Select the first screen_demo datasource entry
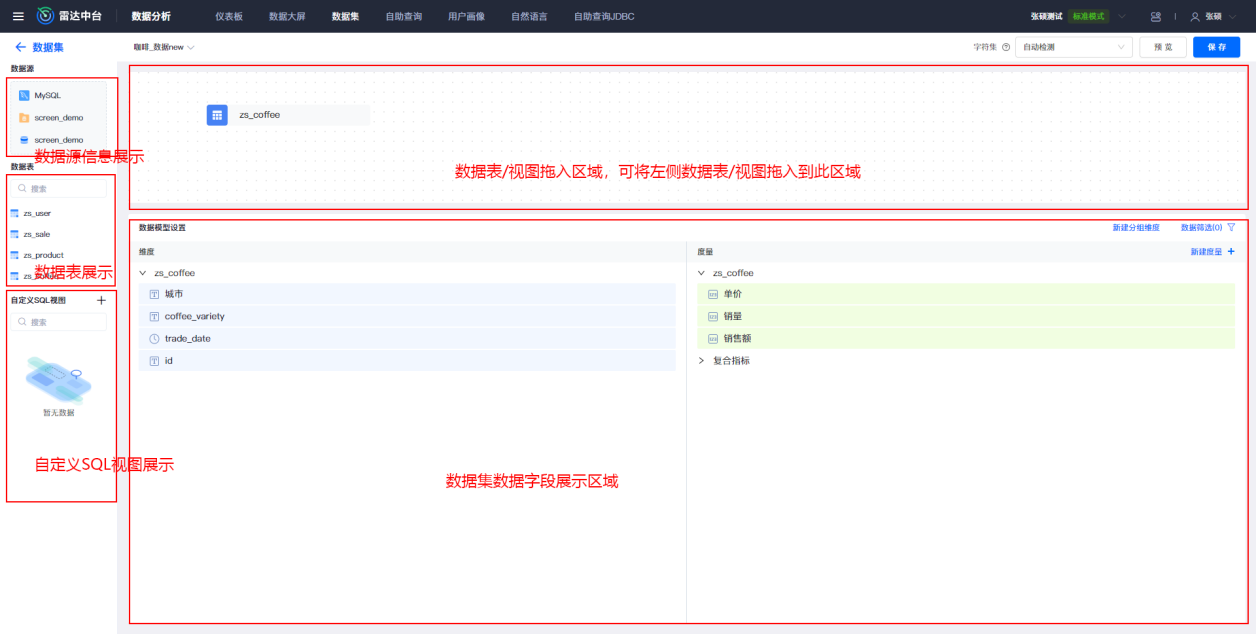1256x634 pixels. [x=58, y=118]
